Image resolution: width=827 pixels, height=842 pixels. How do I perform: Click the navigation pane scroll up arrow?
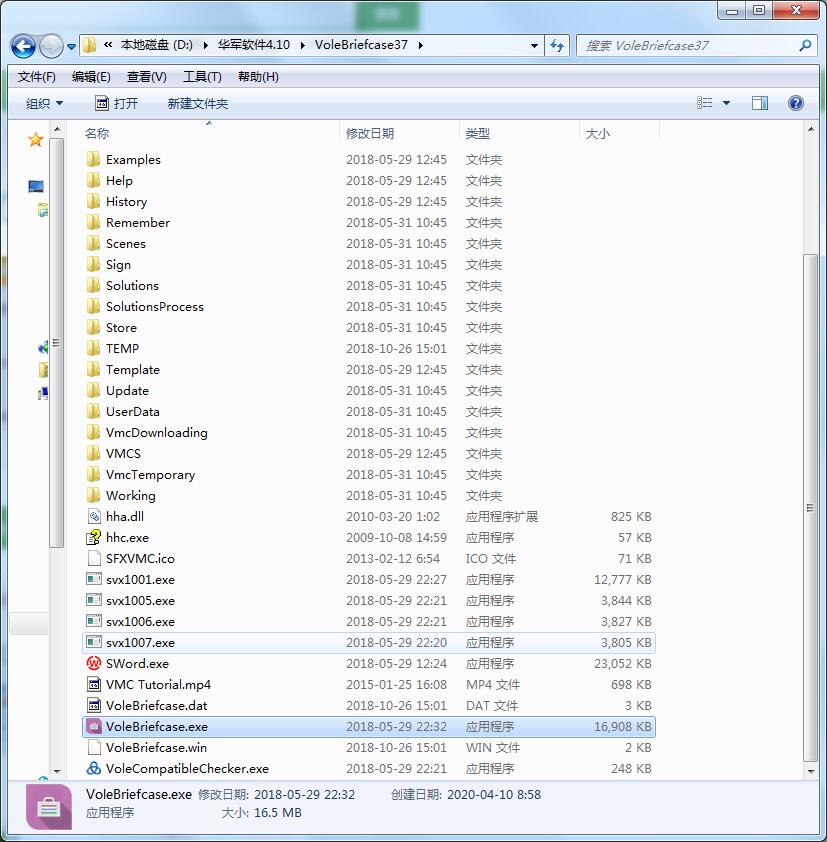pos(57,129)
